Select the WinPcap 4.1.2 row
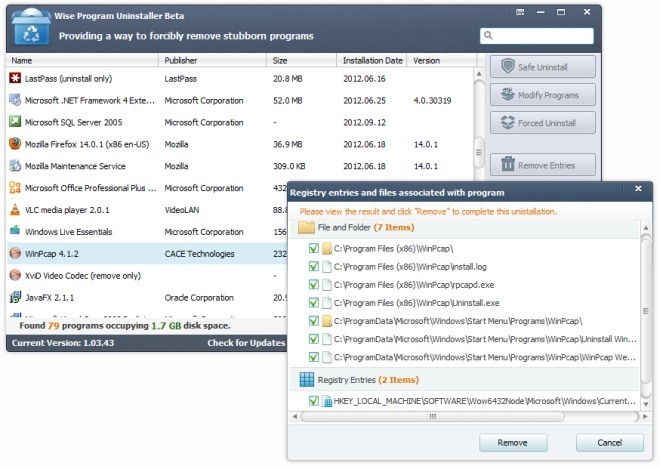 147,253
